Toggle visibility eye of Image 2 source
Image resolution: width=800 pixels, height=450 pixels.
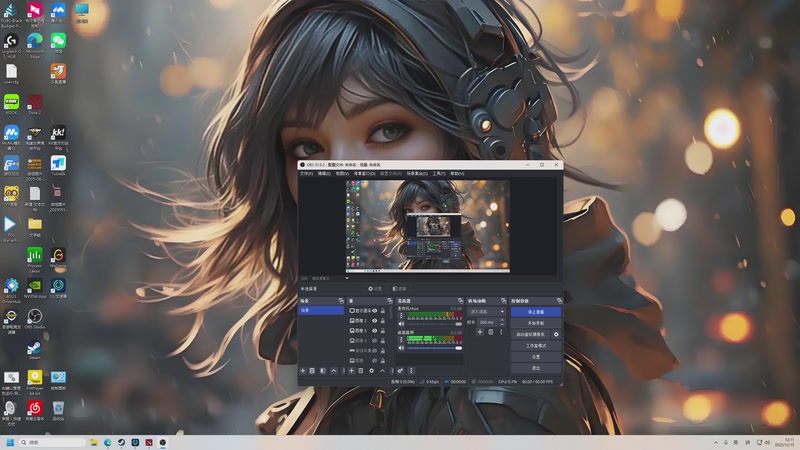pos(374,321)
